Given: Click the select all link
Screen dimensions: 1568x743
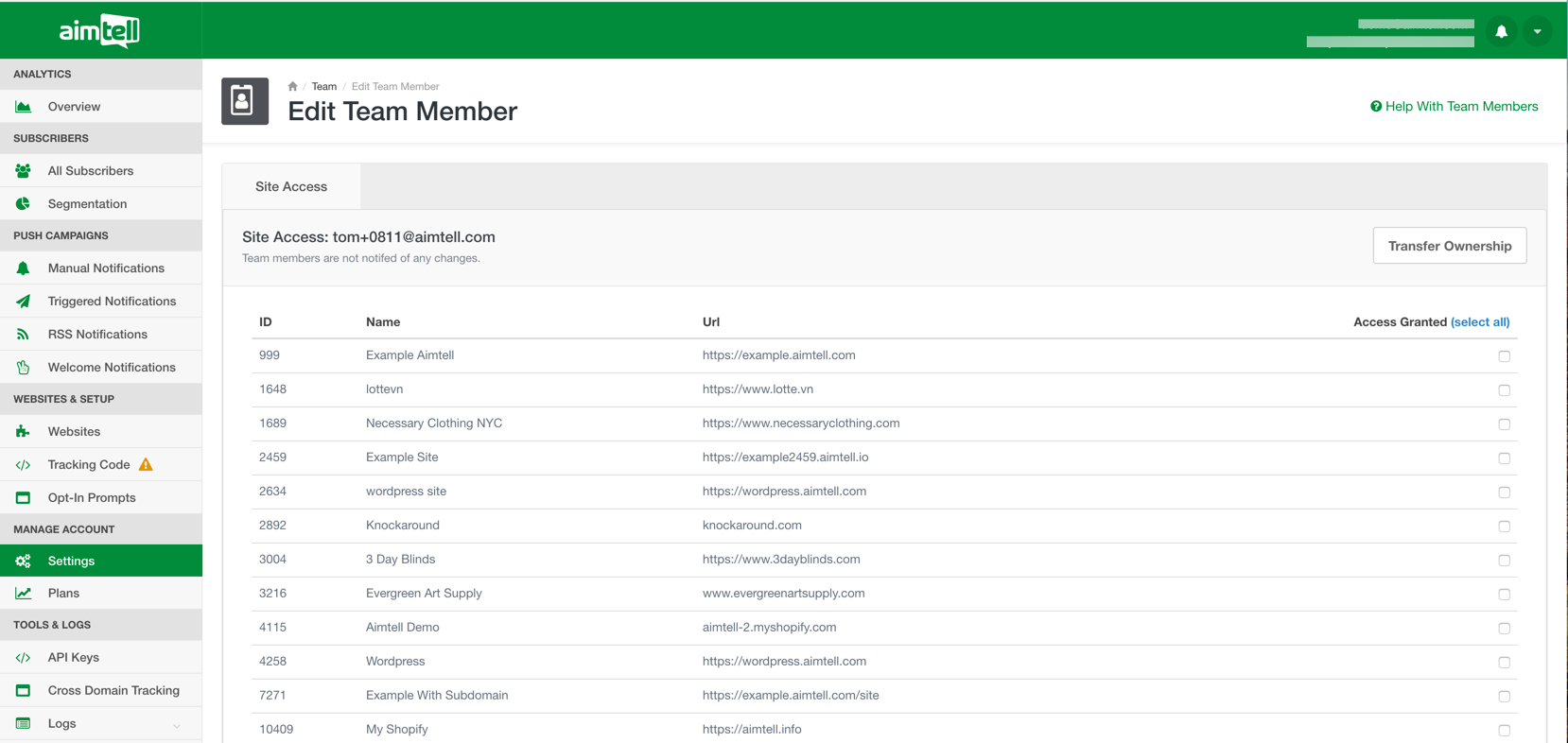Looking at the screenshot, I should 1480,322.
